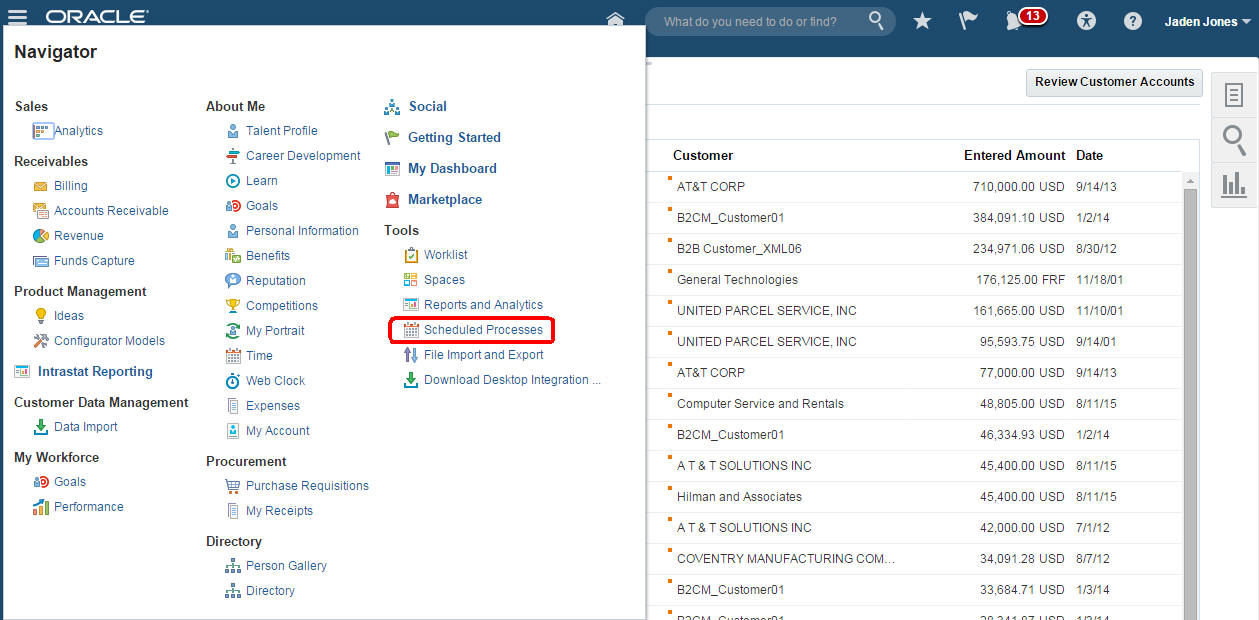Viewport: 1259px width, 620px height.
Task: Open My Account link
Action: pos(278,431)
